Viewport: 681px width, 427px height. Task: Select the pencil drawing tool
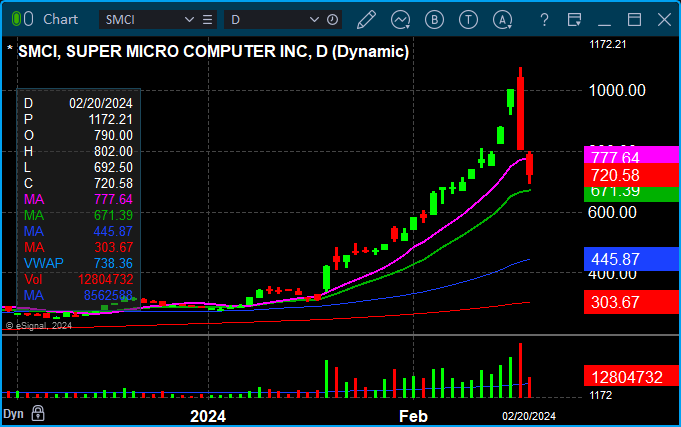[x=366, y=20]
